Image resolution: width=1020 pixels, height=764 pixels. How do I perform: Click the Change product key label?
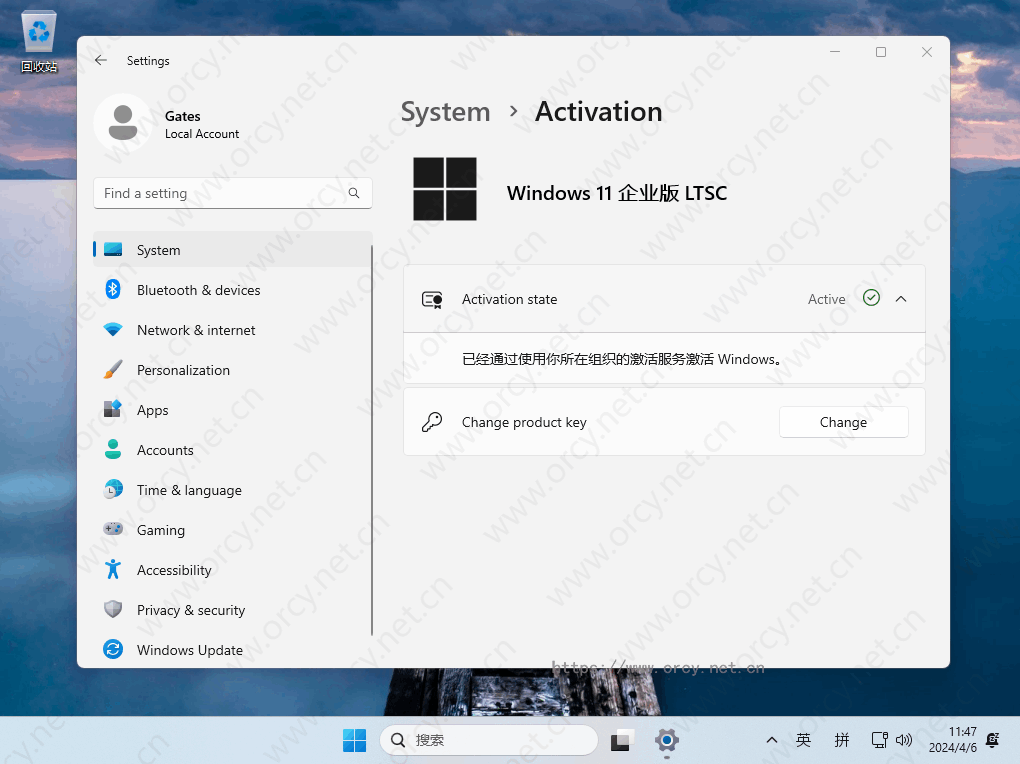(524, 422)
